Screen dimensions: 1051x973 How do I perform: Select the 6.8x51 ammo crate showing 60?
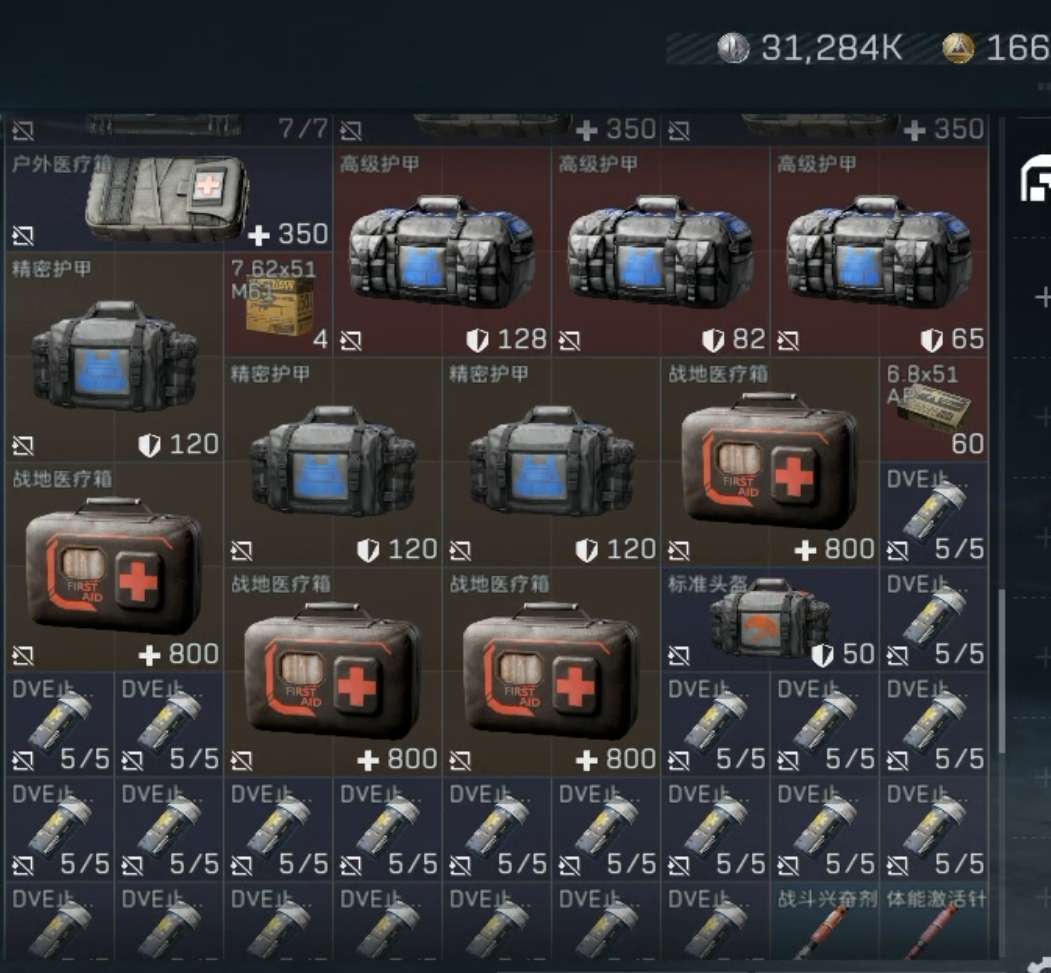click(934, 409)
